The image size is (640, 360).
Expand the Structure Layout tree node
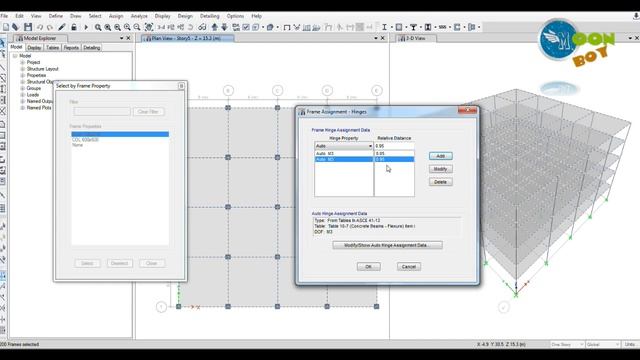(x=23, y=69)
